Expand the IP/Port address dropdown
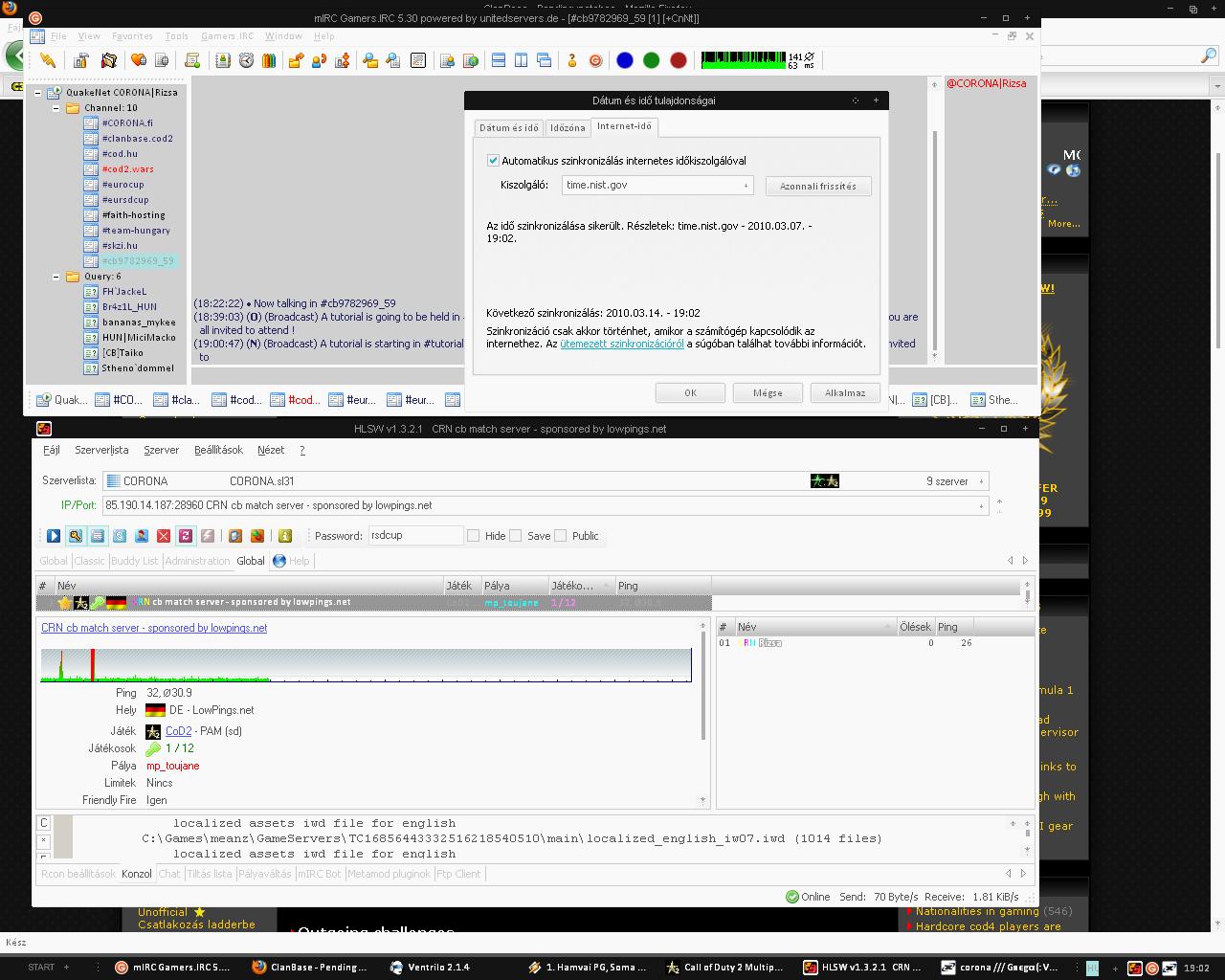The image size is (1225, 980). click(981, 505)
